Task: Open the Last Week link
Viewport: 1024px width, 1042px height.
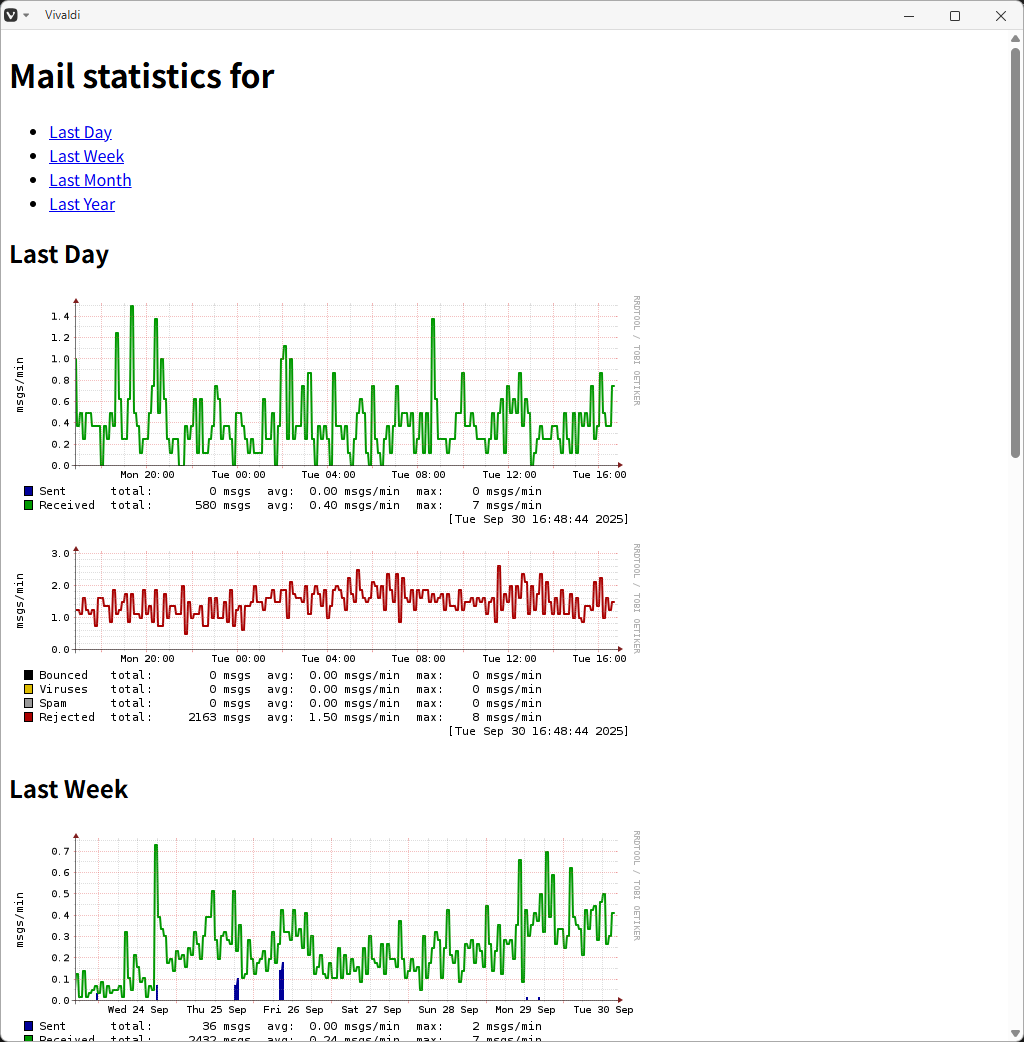Action: coord(86,156)
